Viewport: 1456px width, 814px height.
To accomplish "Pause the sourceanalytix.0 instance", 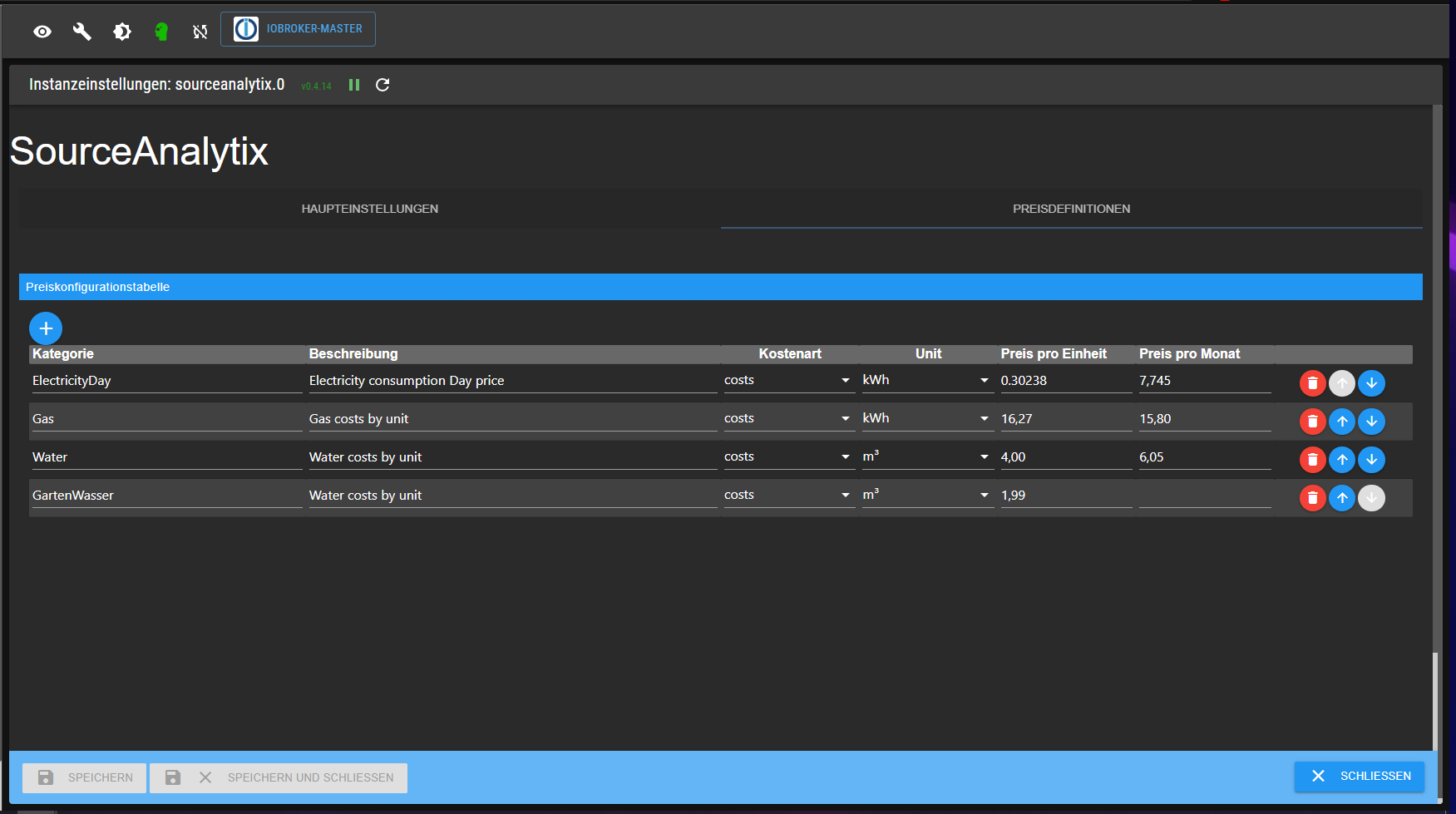I will (x=354, y=85).
